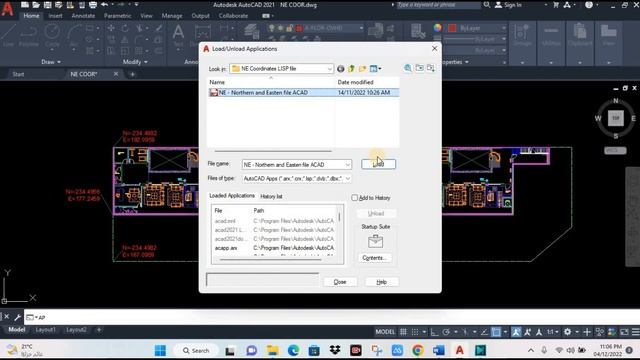Open Dropbox from the taskbar
Image resolution: width=640 pixels, height=360 pixels.
pos(335,350)
